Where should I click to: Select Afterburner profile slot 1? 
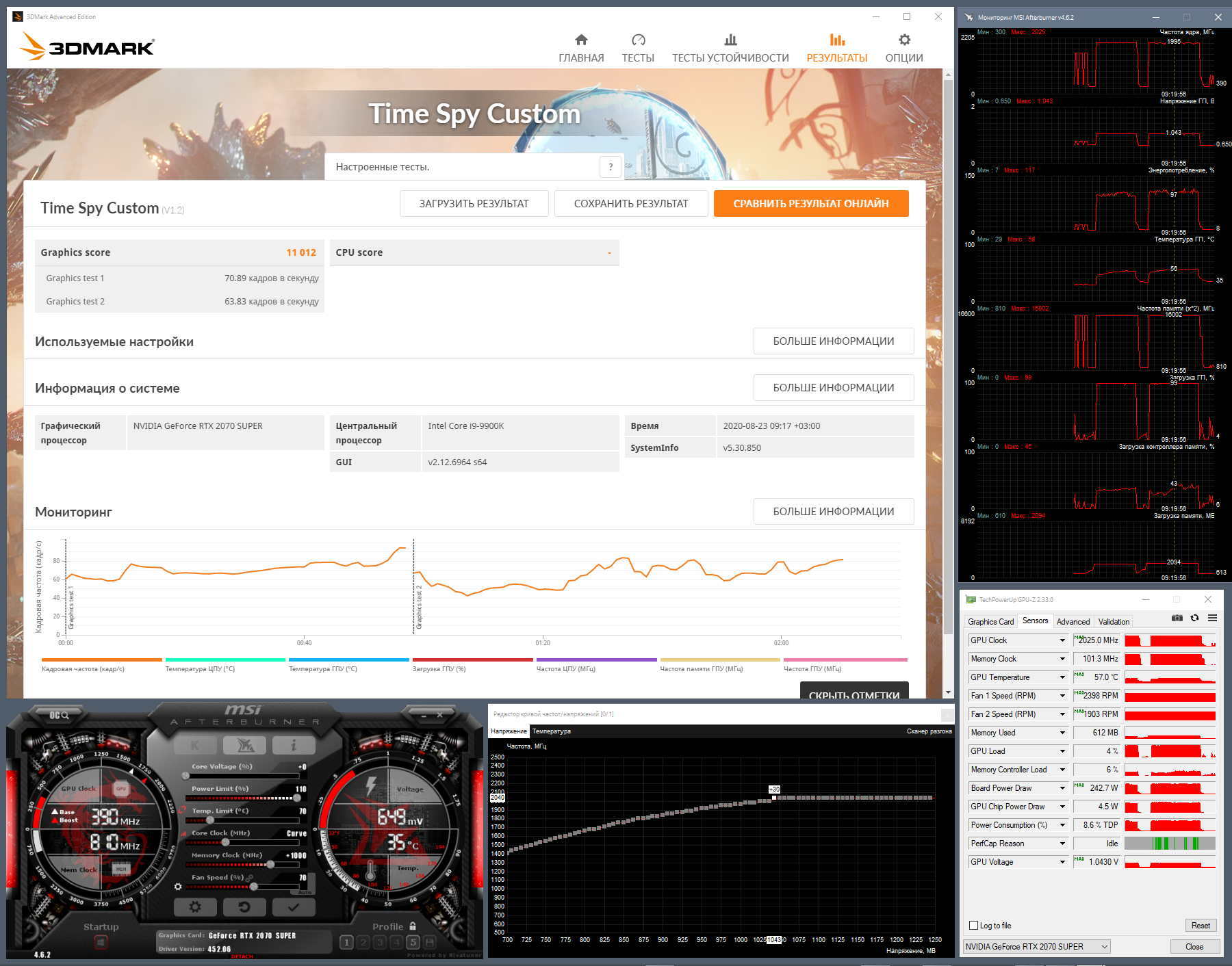(x=347, y=943)
